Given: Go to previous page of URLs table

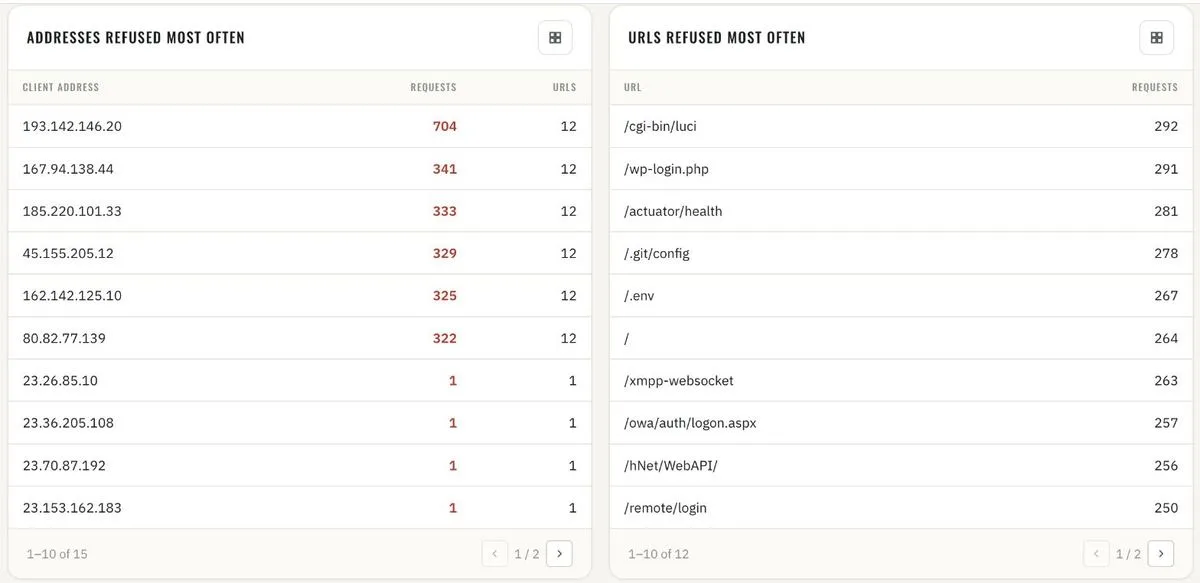Looking at the screenshot, I should (1097, 553).
